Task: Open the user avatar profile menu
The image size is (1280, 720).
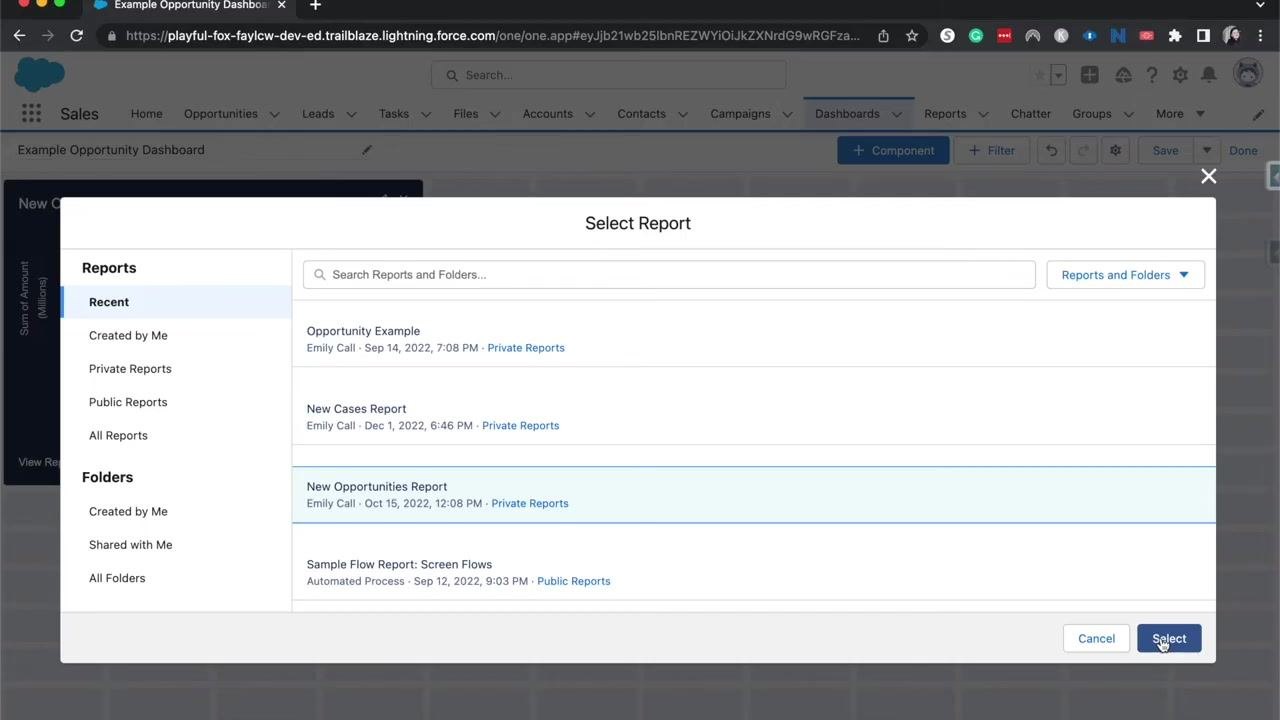Action: (x=1248, y=74)
